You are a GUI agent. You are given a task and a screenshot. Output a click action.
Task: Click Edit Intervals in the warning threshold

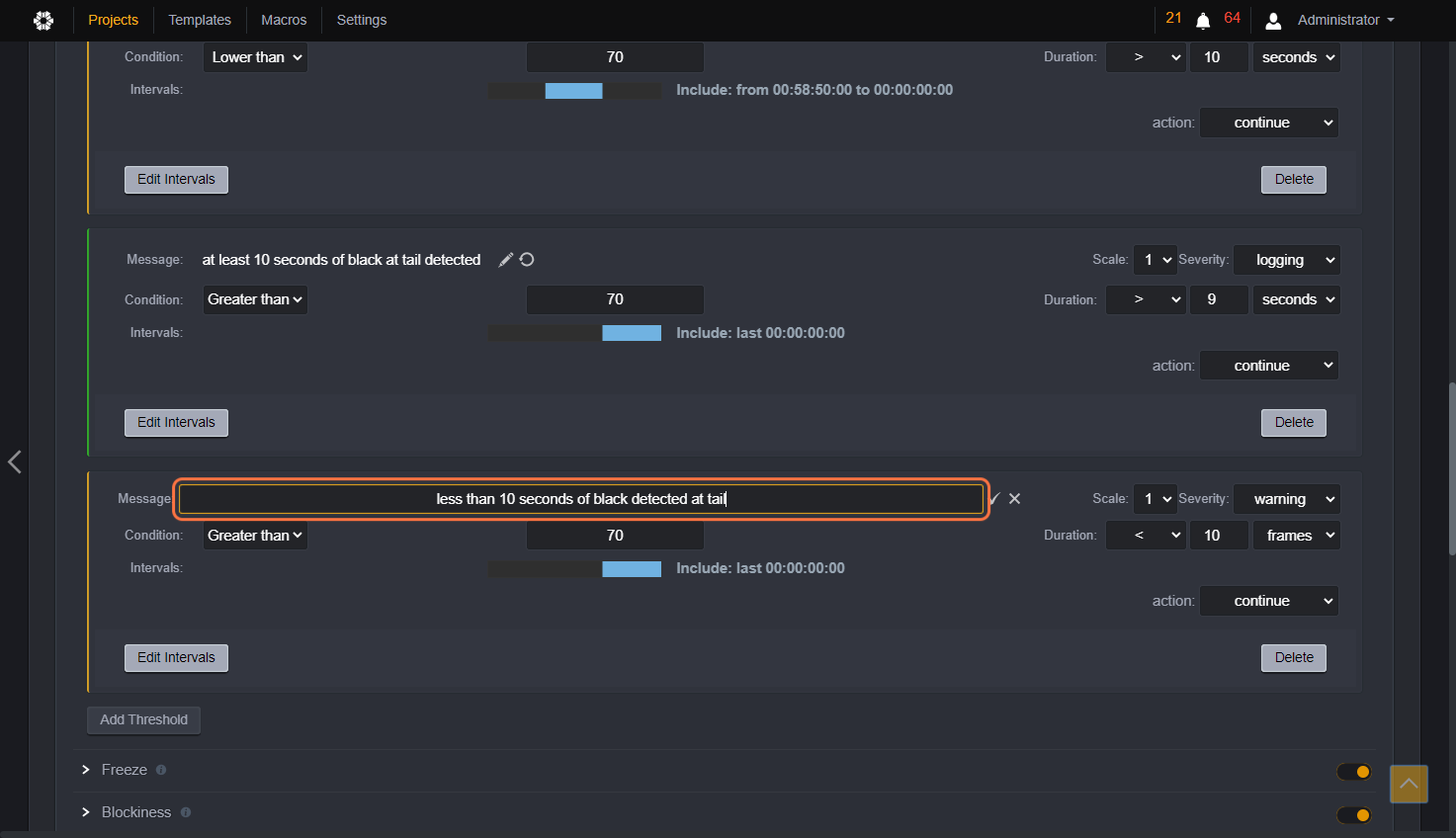pyautogui.click(x=176, y=658)
